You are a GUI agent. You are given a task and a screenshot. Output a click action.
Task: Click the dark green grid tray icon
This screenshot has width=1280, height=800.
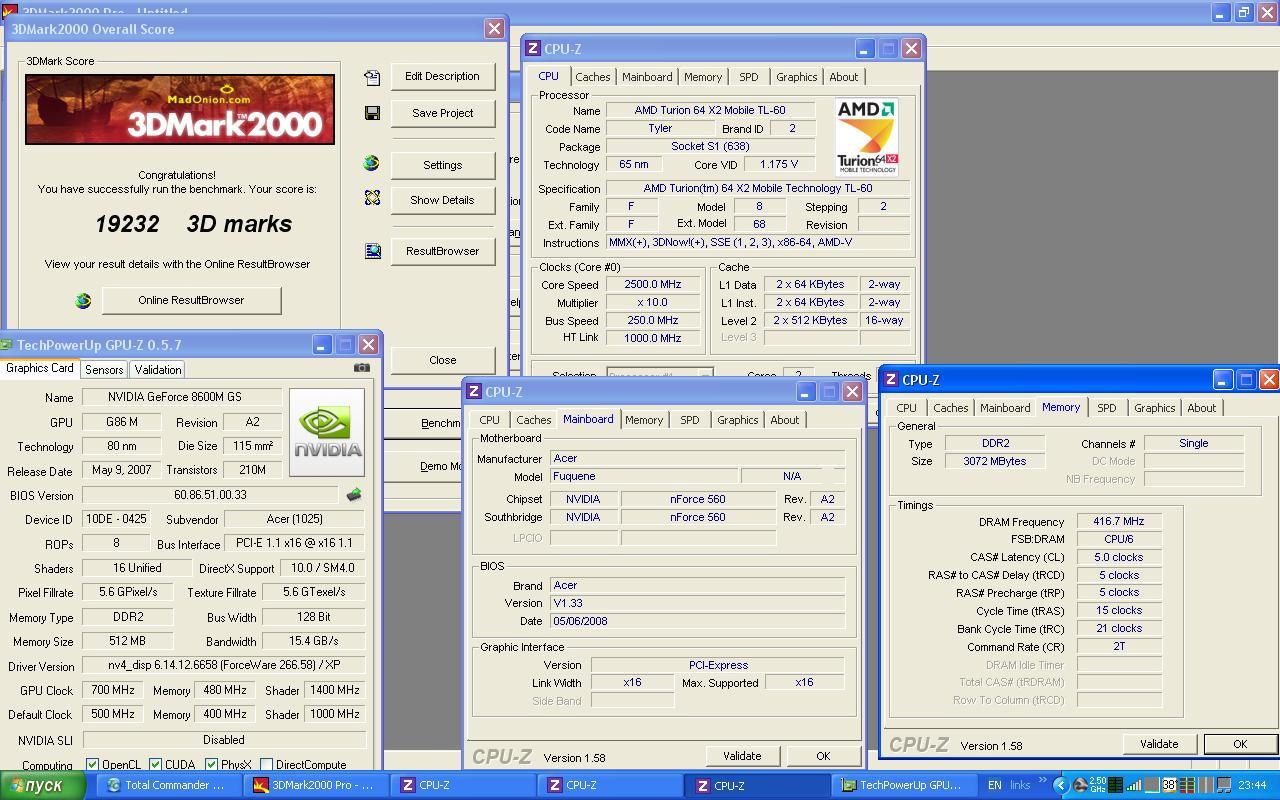click(1115, 785)
